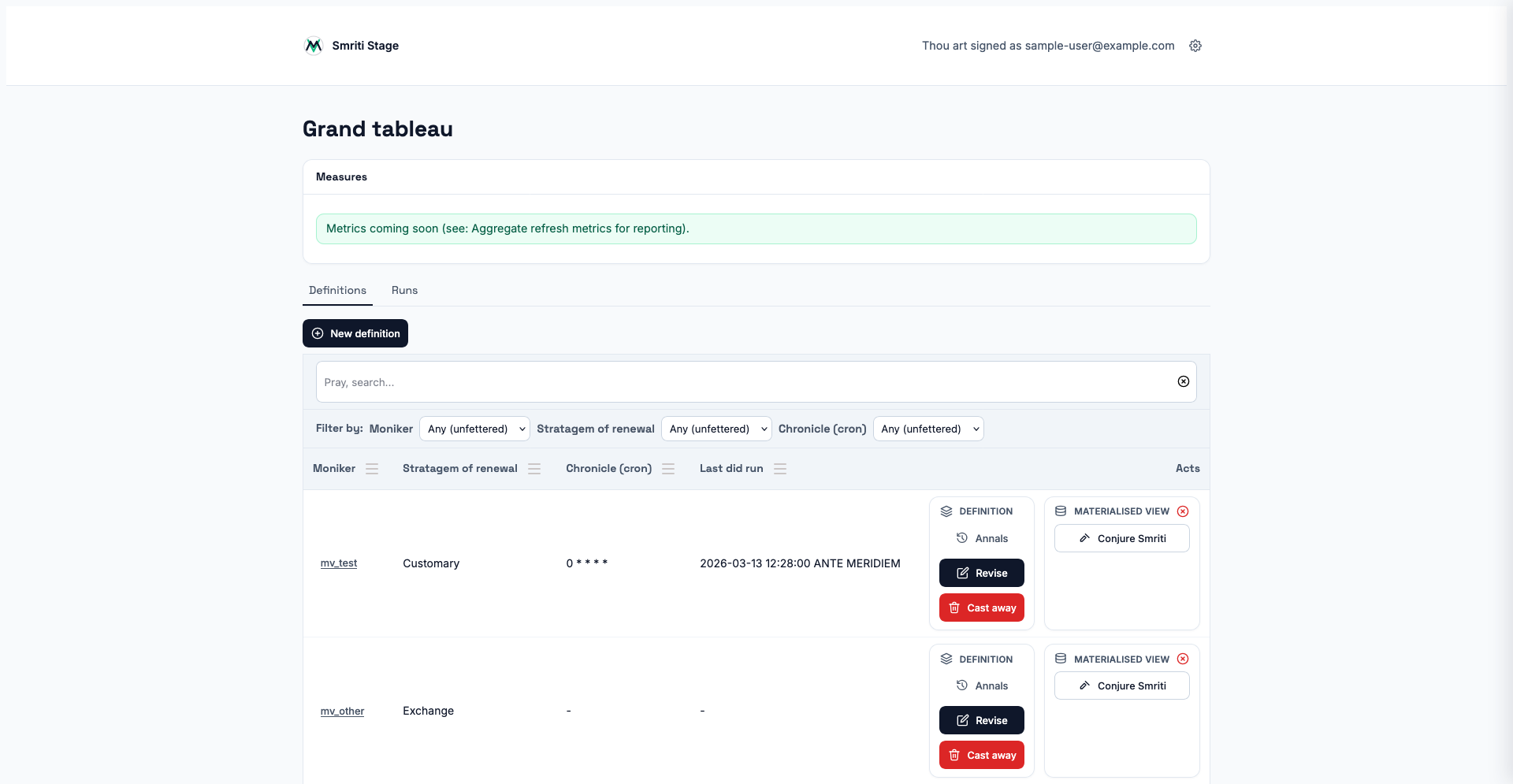Open the mv_test definition link
The height and width of the screenshot is (784, 1513).
click(x=339, y=563)
